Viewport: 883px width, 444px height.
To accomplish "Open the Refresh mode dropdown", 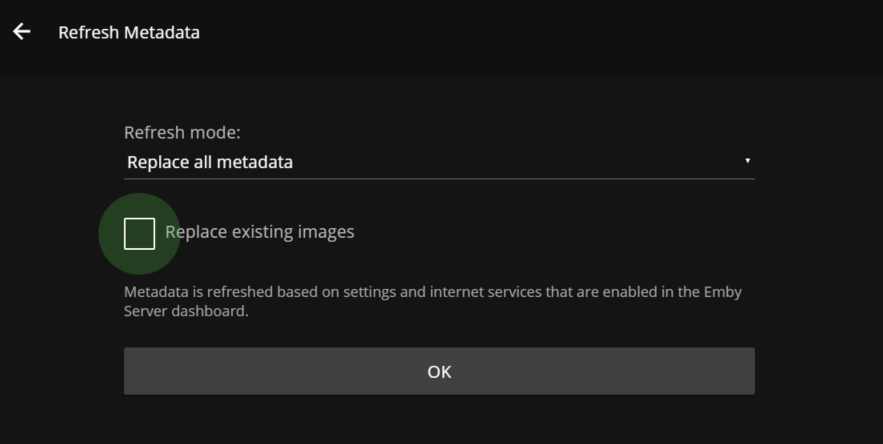I will 439,162.
